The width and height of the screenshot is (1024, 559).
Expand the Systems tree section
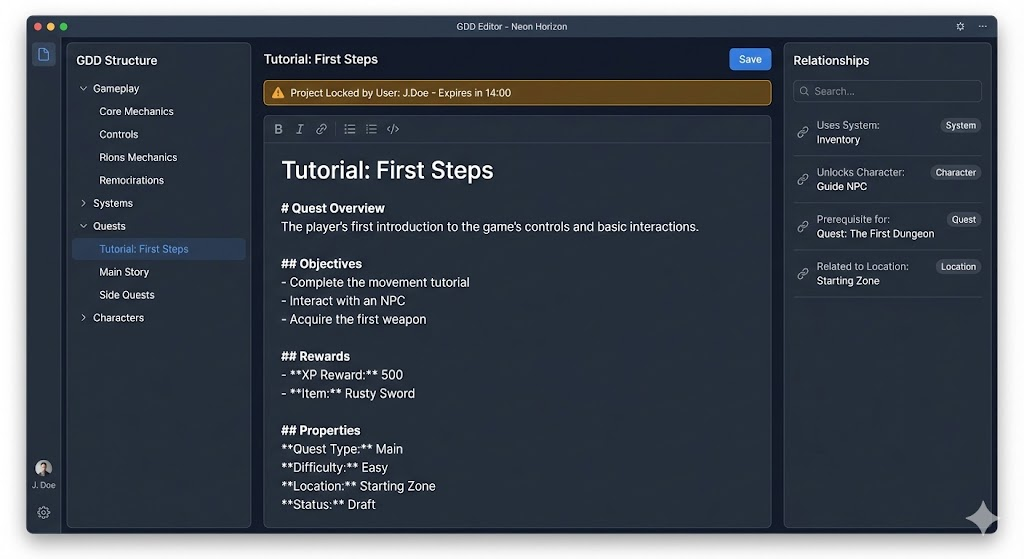click(x=83, y=203)
